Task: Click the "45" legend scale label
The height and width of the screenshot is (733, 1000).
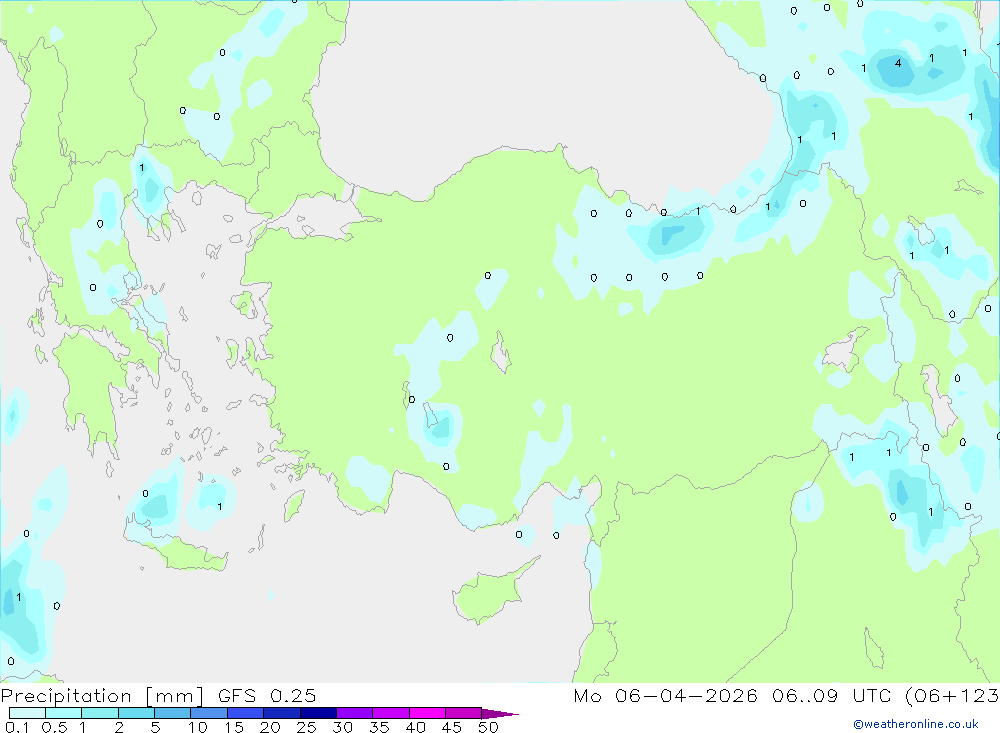Action: click(x=452, y=727)
